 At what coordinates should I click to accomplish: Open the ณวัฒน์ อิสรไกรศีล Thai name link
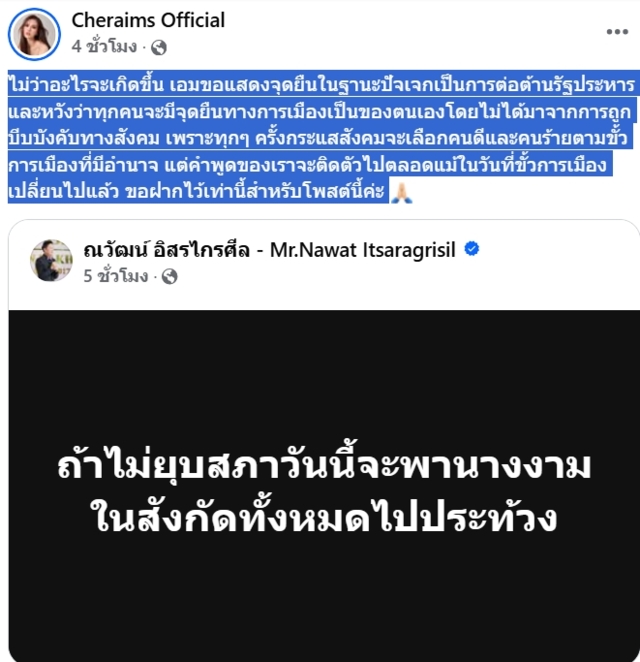[x=166, y=250]
